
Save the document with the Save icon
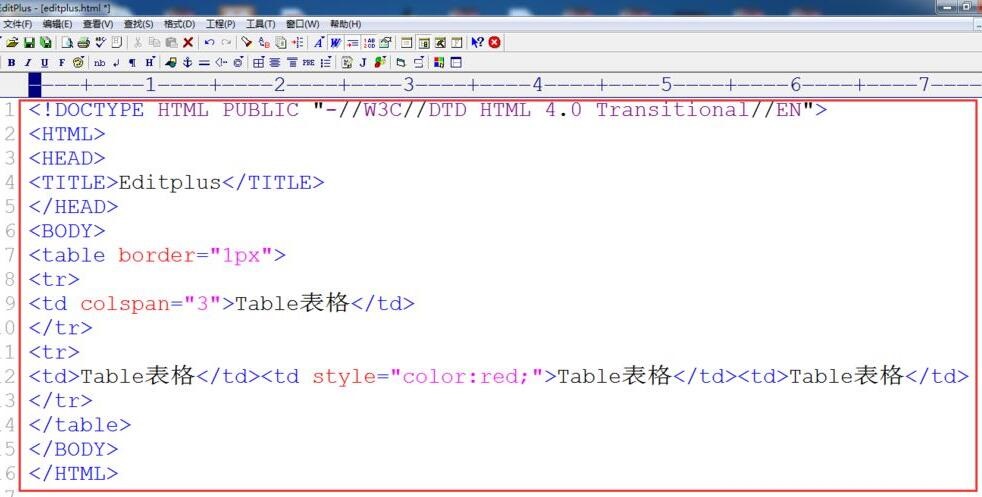(29, 43)
